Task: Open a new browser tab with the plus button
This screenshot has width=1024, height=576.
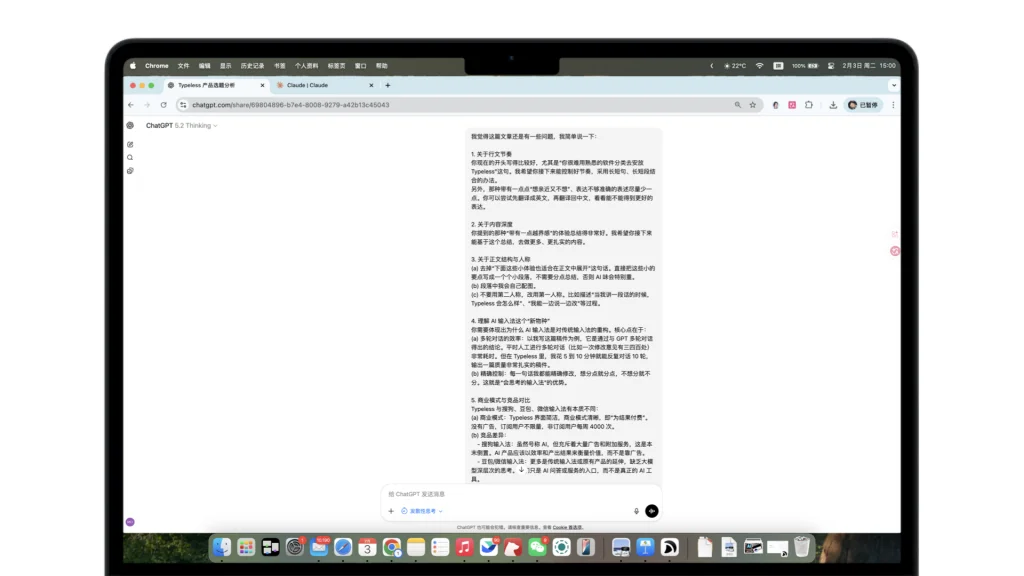Action: (386, 85)
